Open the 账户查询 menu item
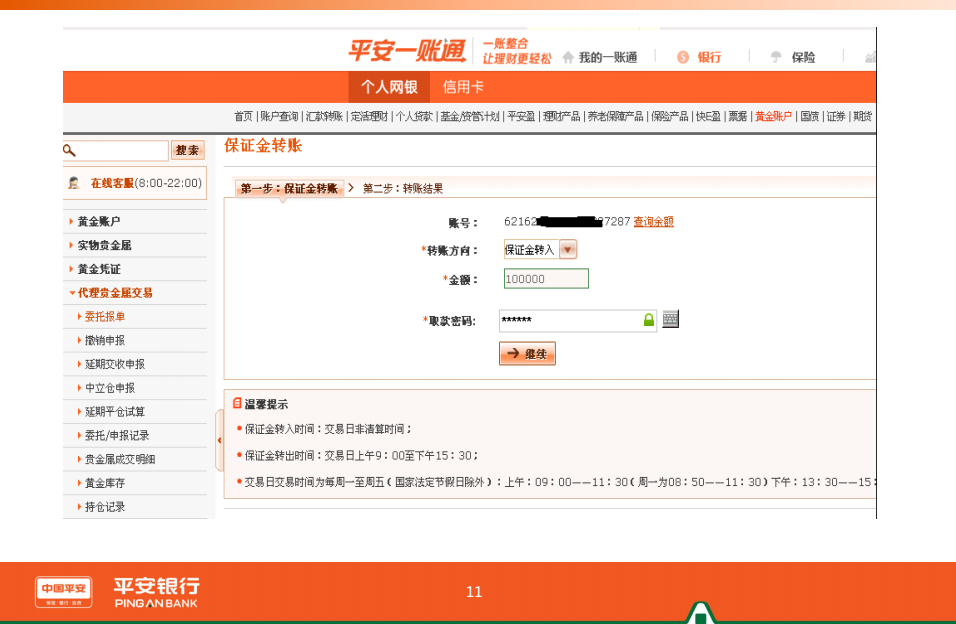 [279, 117]
